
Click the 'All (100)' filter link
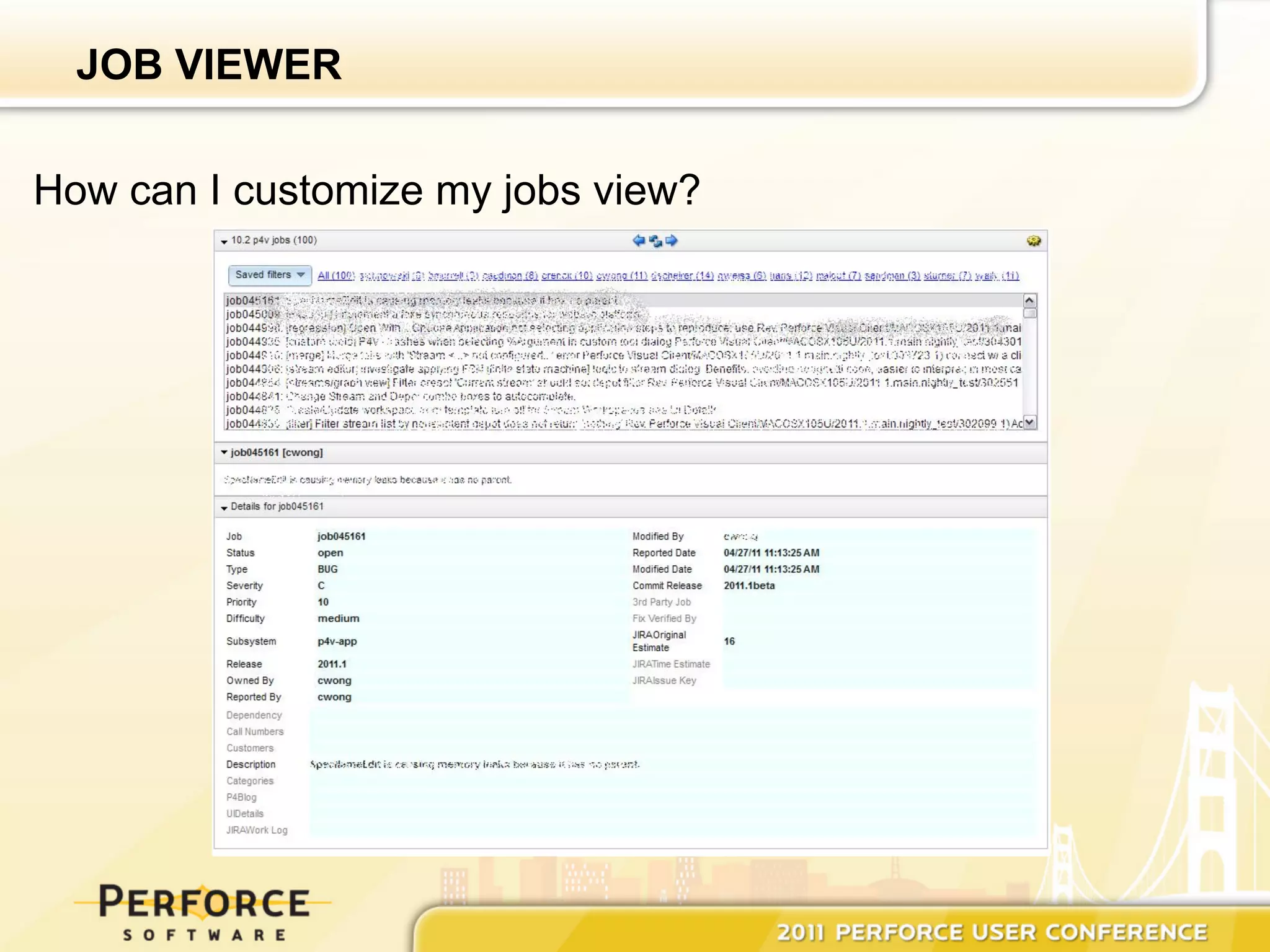[x=336, y=276]
